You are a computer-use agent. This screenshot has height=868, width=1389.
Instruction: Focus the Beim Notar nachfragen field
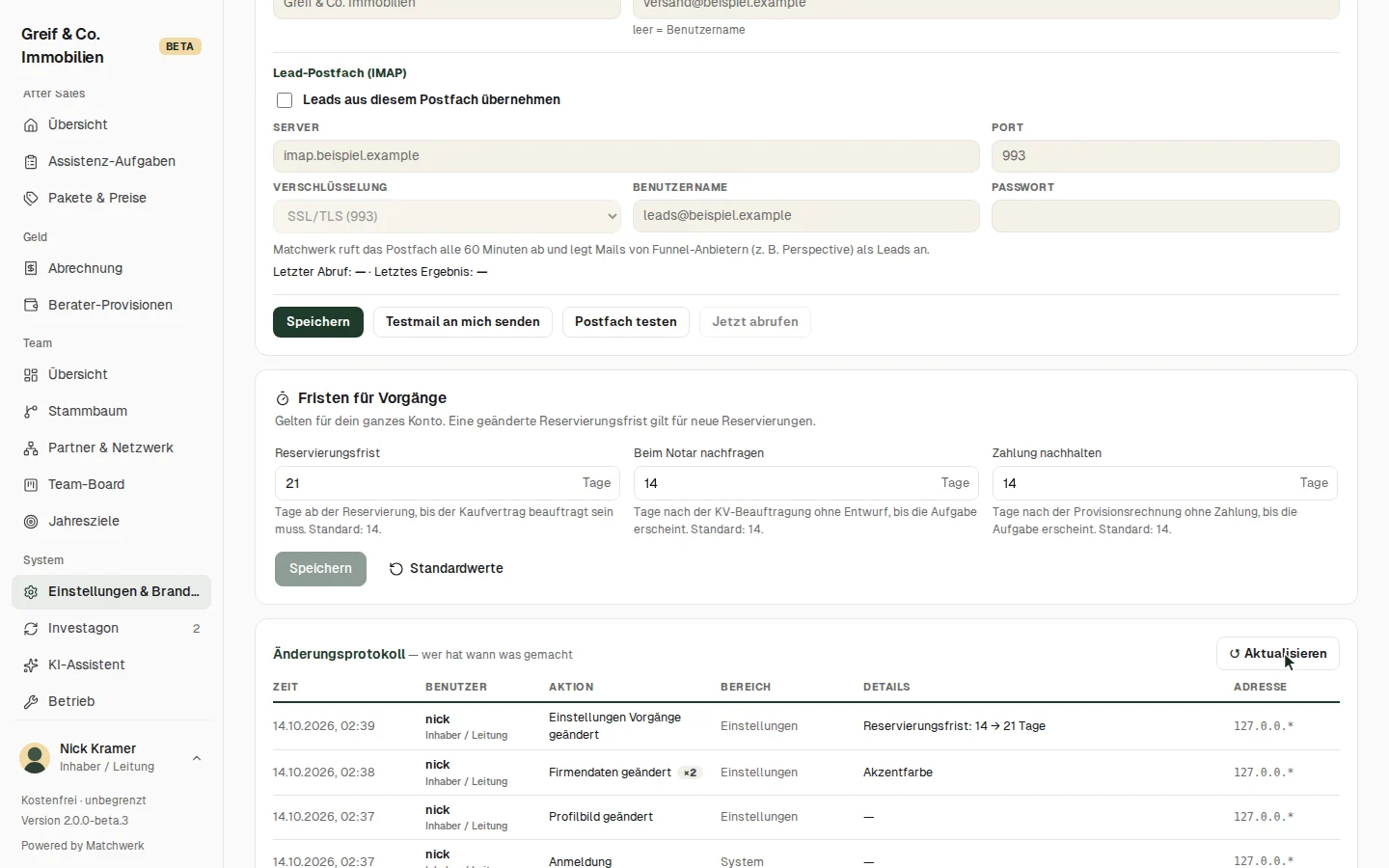(806, 483)
